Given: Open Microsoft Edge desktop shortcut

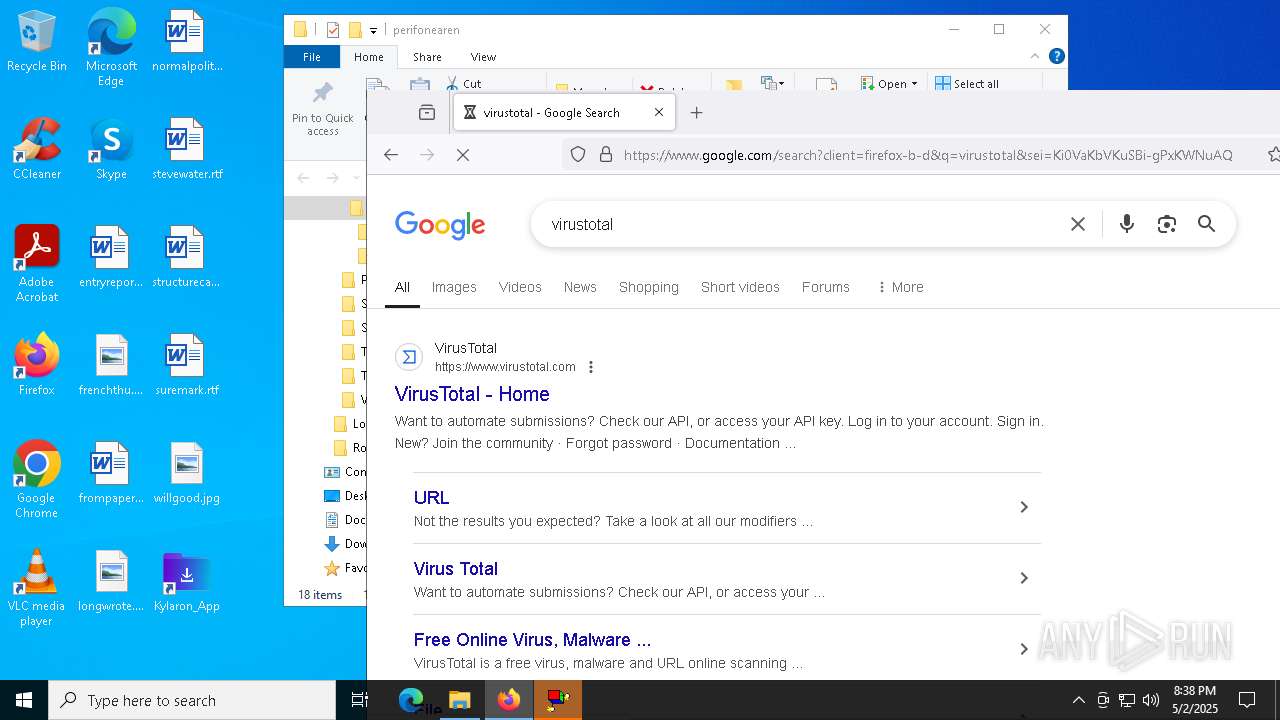Looking at the screenshot, I should (111, 47).
